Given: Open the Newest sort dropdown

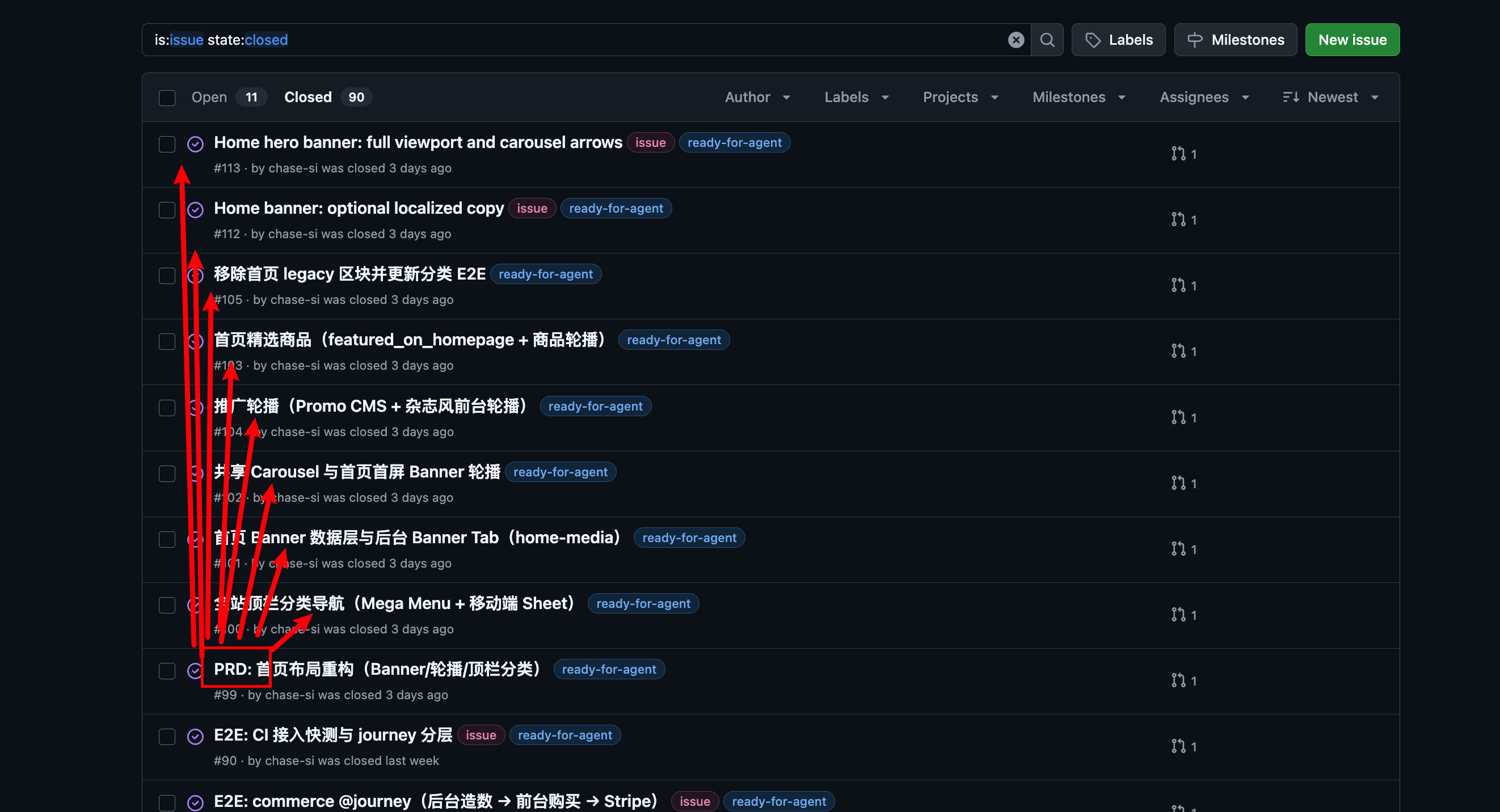Looking at the screenshot, I should [x=1330, y=97].
